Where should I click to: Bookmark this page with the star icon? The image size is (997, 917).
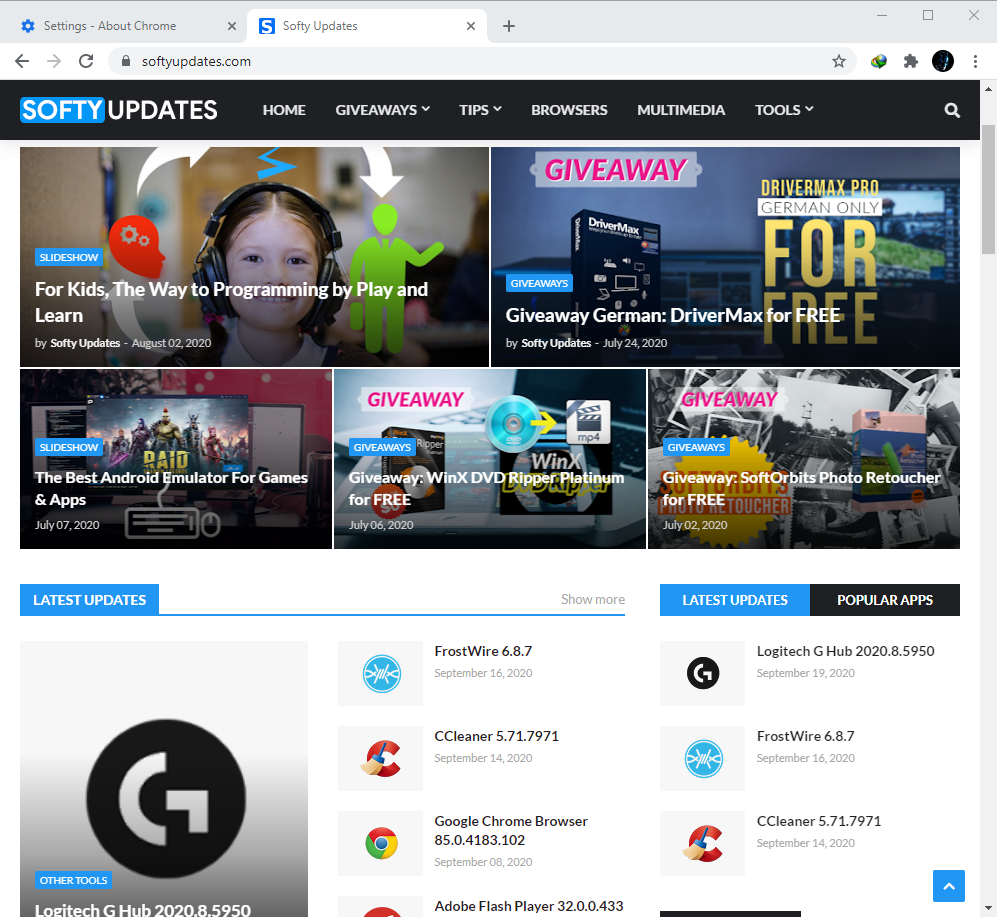tap(839, 61)
